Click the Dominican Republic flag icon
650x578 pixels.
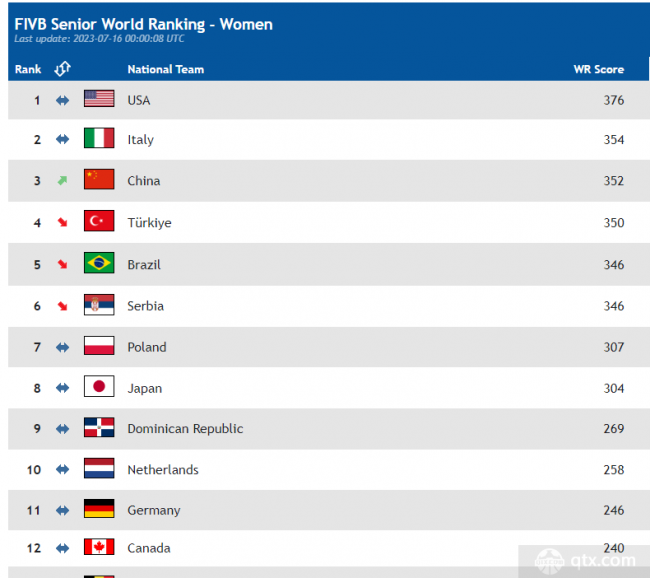tap(99, 428)
